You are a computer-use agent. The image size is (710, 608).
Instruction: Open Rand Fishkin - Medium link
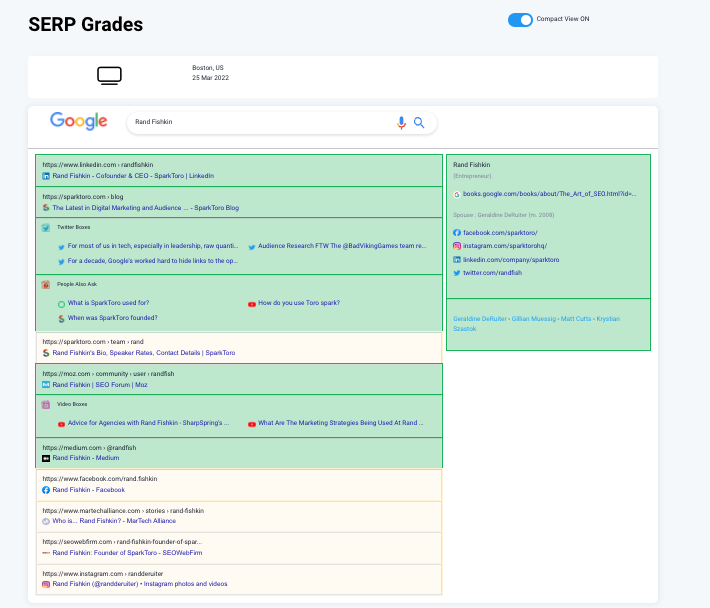coord(86,458)
